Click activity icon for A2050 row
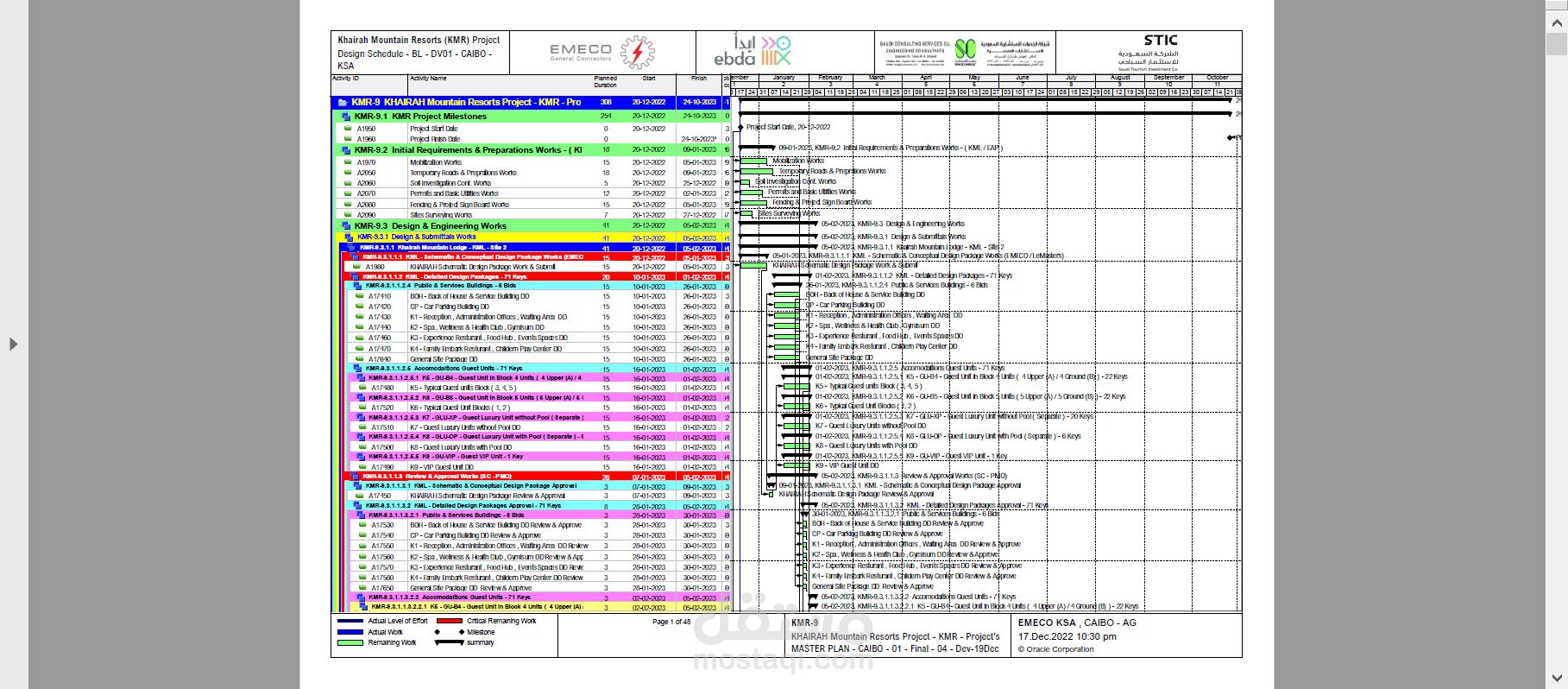The image size is (1568, 689). click(x=349, y=173)
